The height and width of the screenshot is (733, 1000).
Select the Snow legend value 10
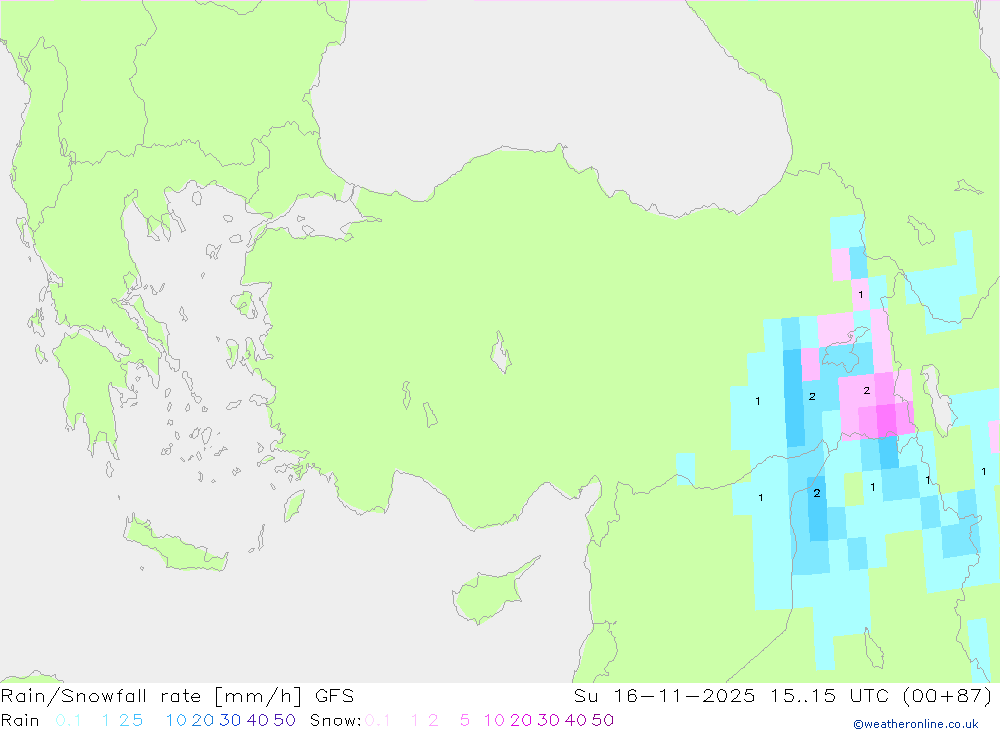[494, 720]
